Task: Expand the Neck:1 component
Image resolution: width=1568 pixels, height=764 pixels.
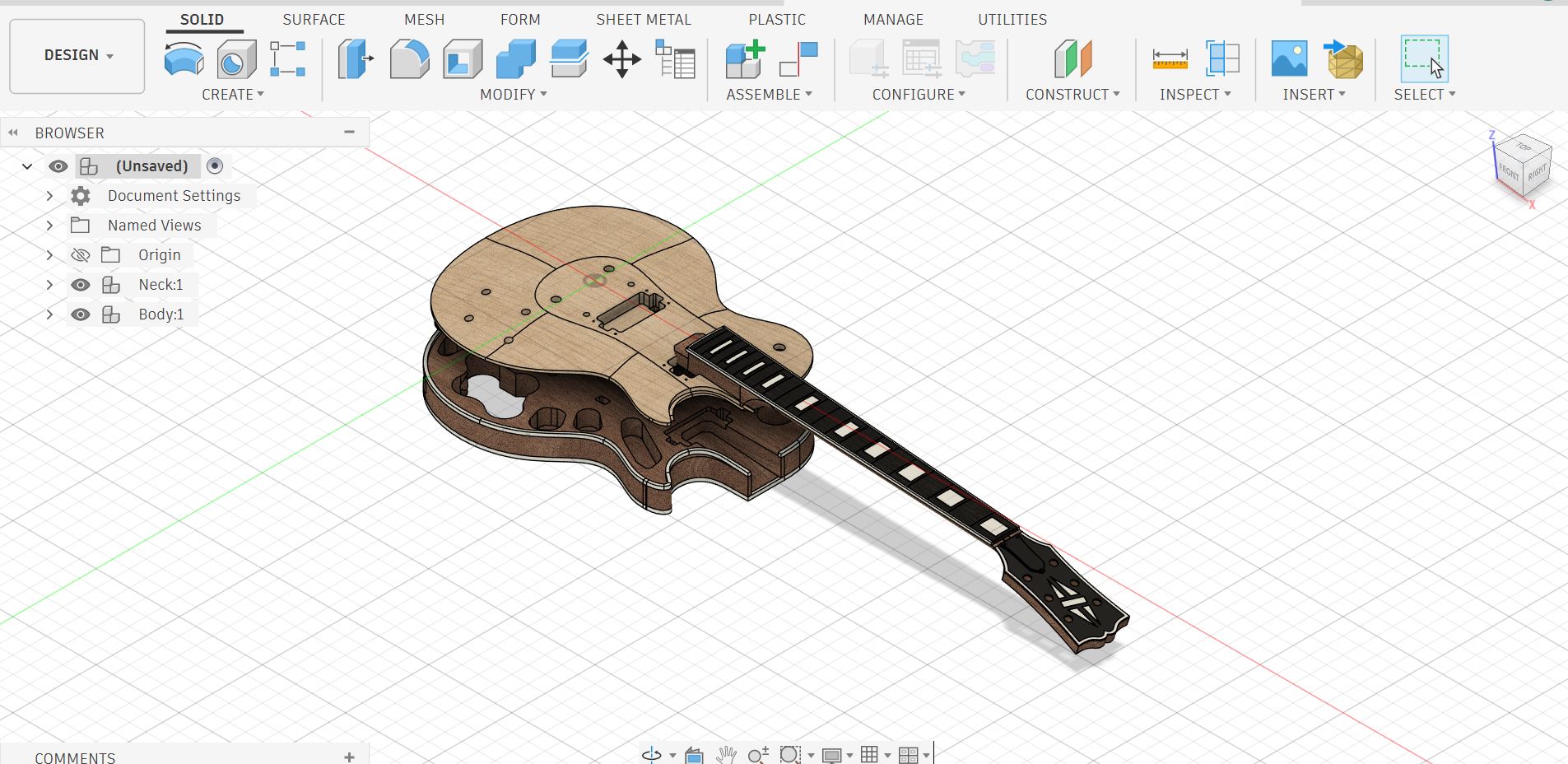Action: pyautogui.click(x=49, y=285)
